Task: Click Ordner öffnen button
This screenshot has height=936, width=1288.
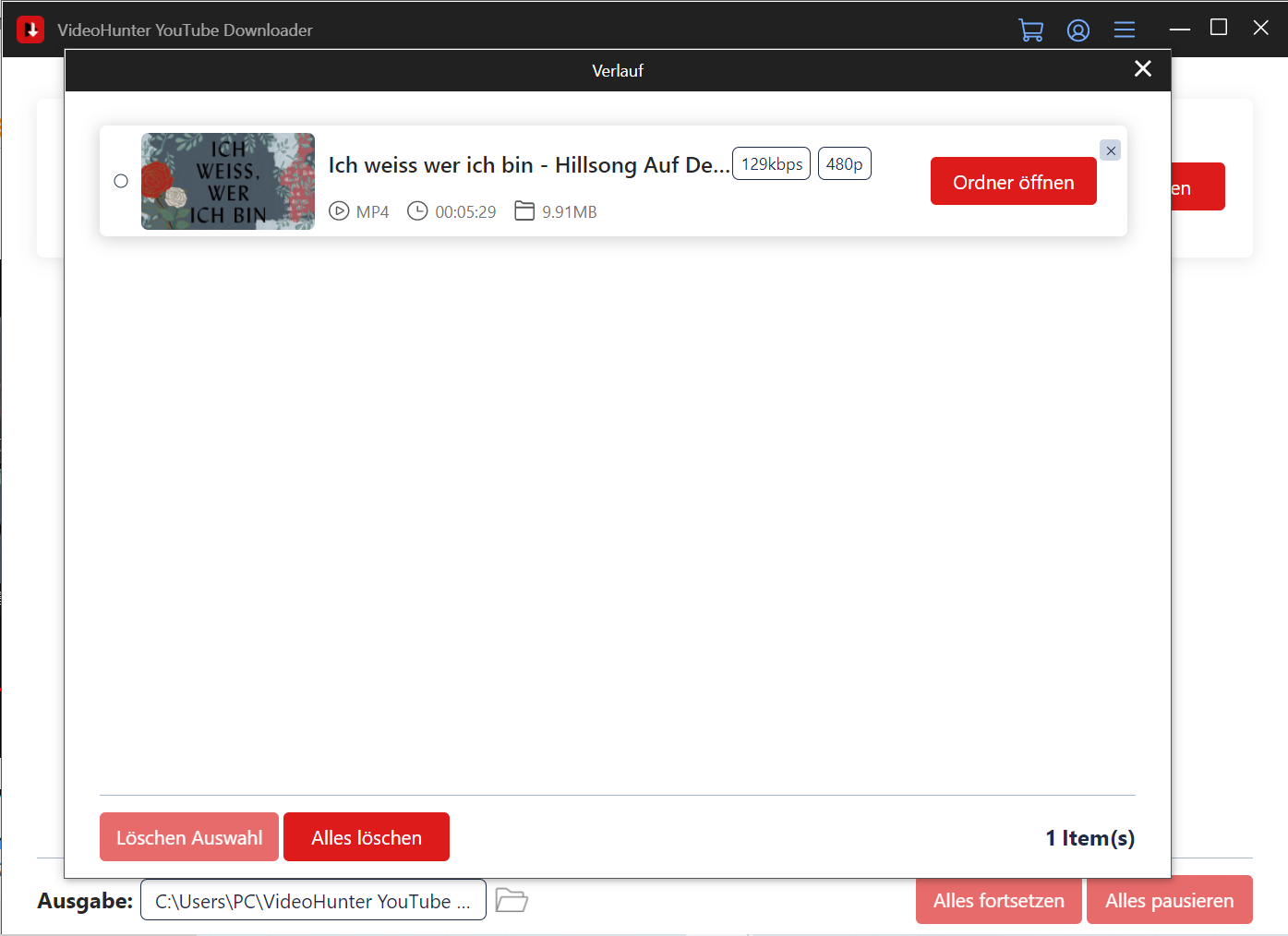Action: click(x=1013, y=181)
